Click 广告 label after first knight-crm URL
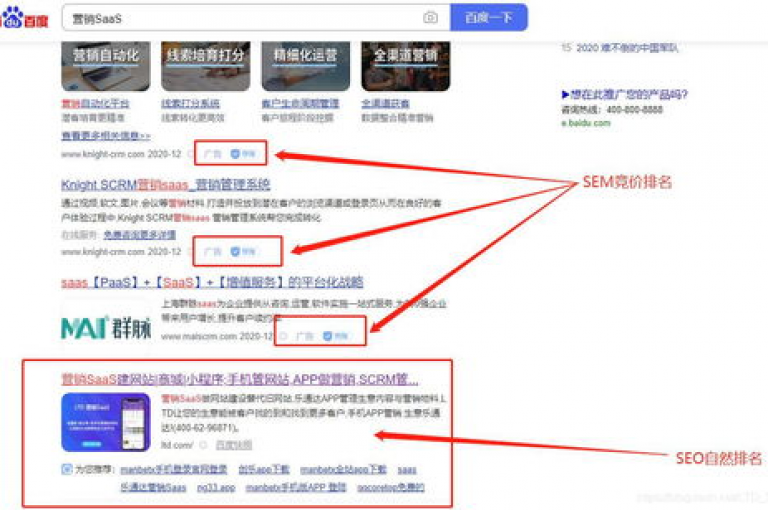This screenshot has height=510, width=768. [212, 154]
